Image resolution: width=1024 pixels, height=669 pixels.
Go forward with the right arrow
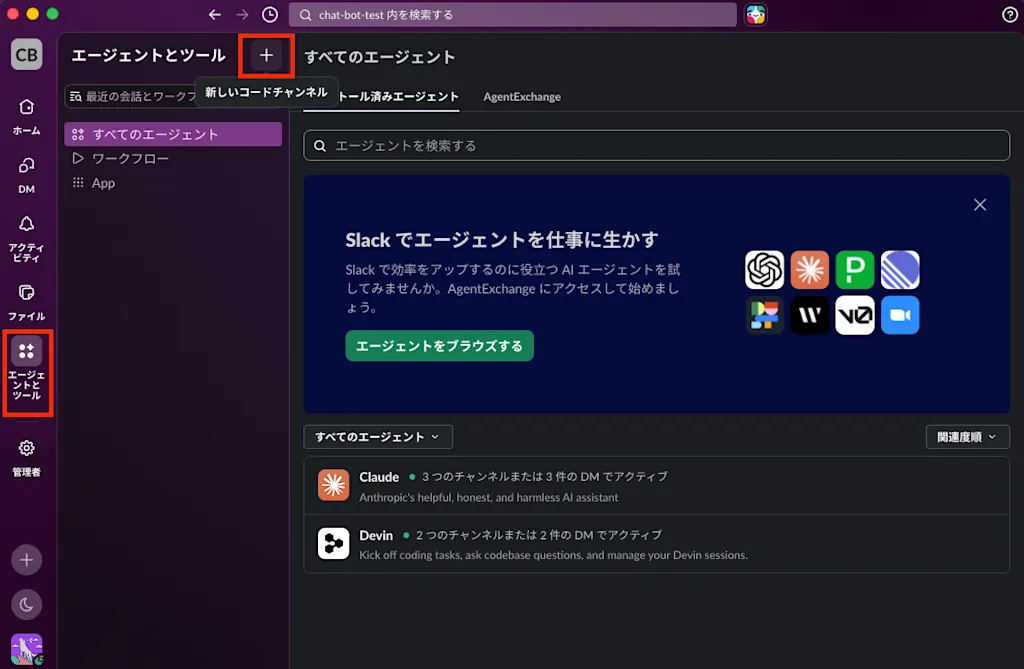242,14
